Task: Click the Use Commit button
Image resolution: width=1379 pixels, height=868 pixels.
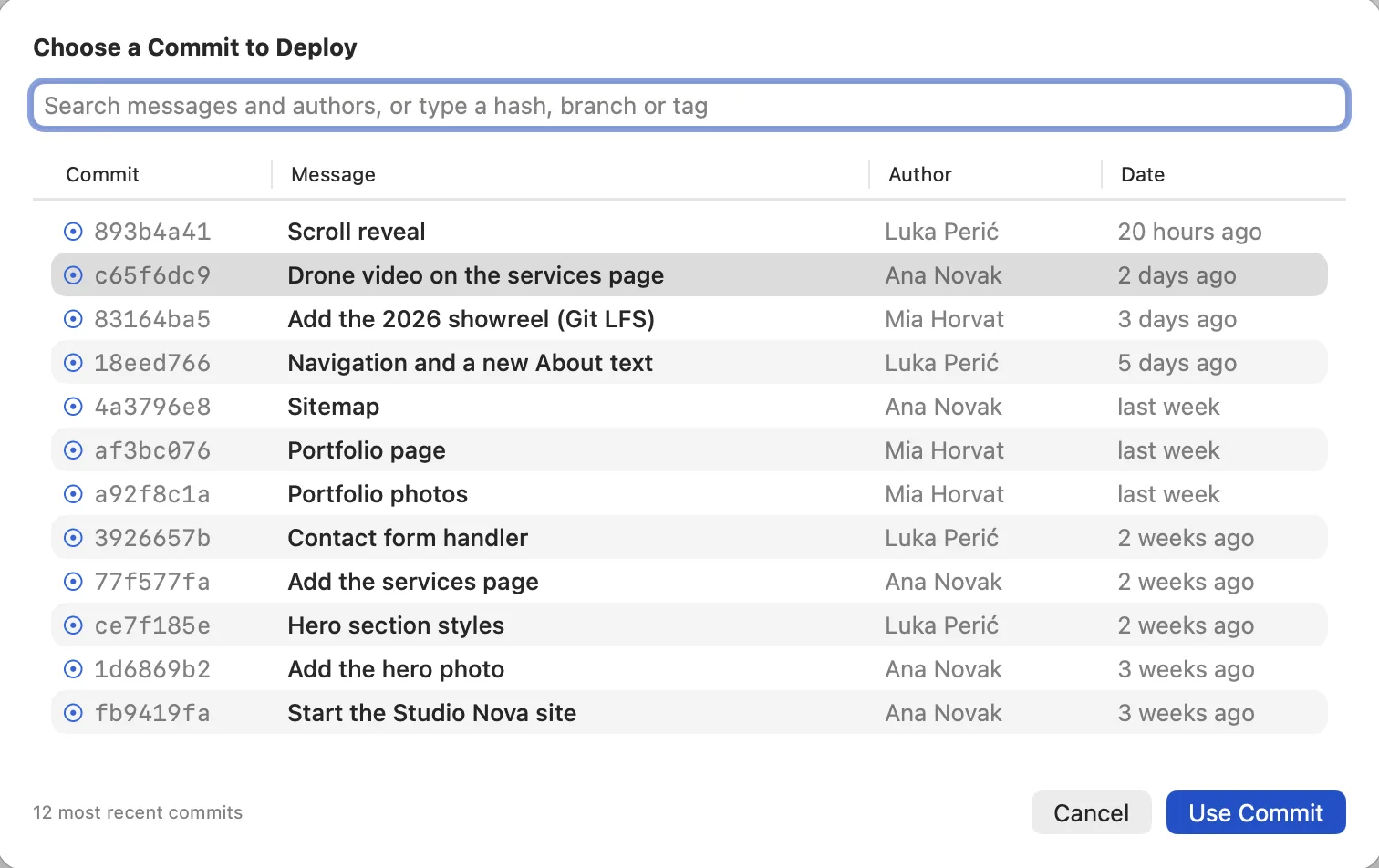Action: point(1256,812)
